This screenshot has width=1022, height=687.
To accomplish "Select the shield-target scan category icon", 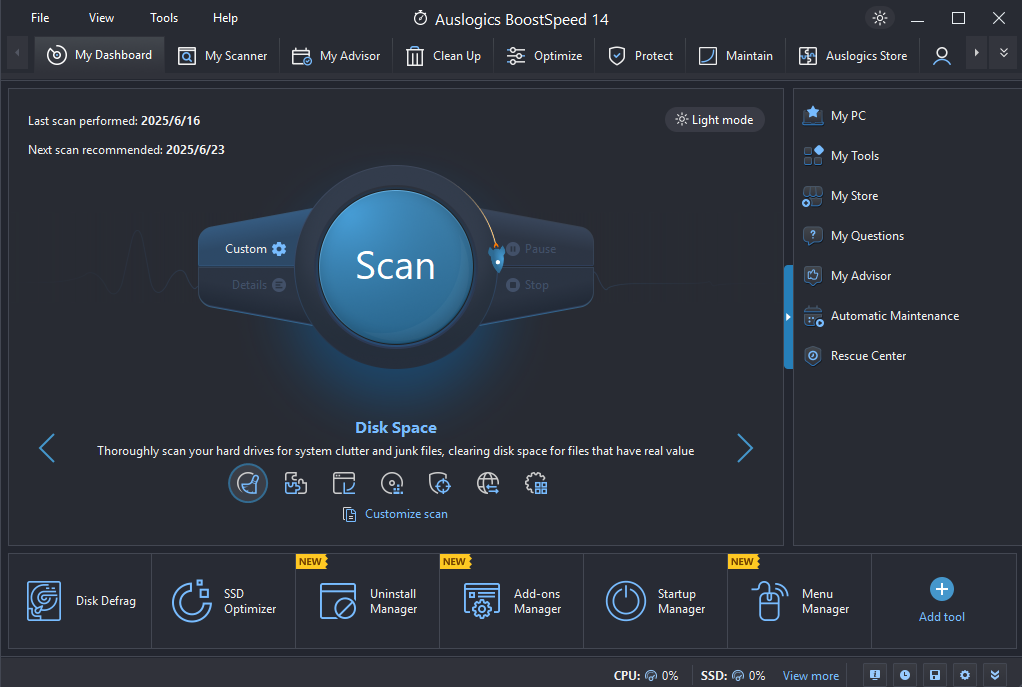I will point(440,484).
